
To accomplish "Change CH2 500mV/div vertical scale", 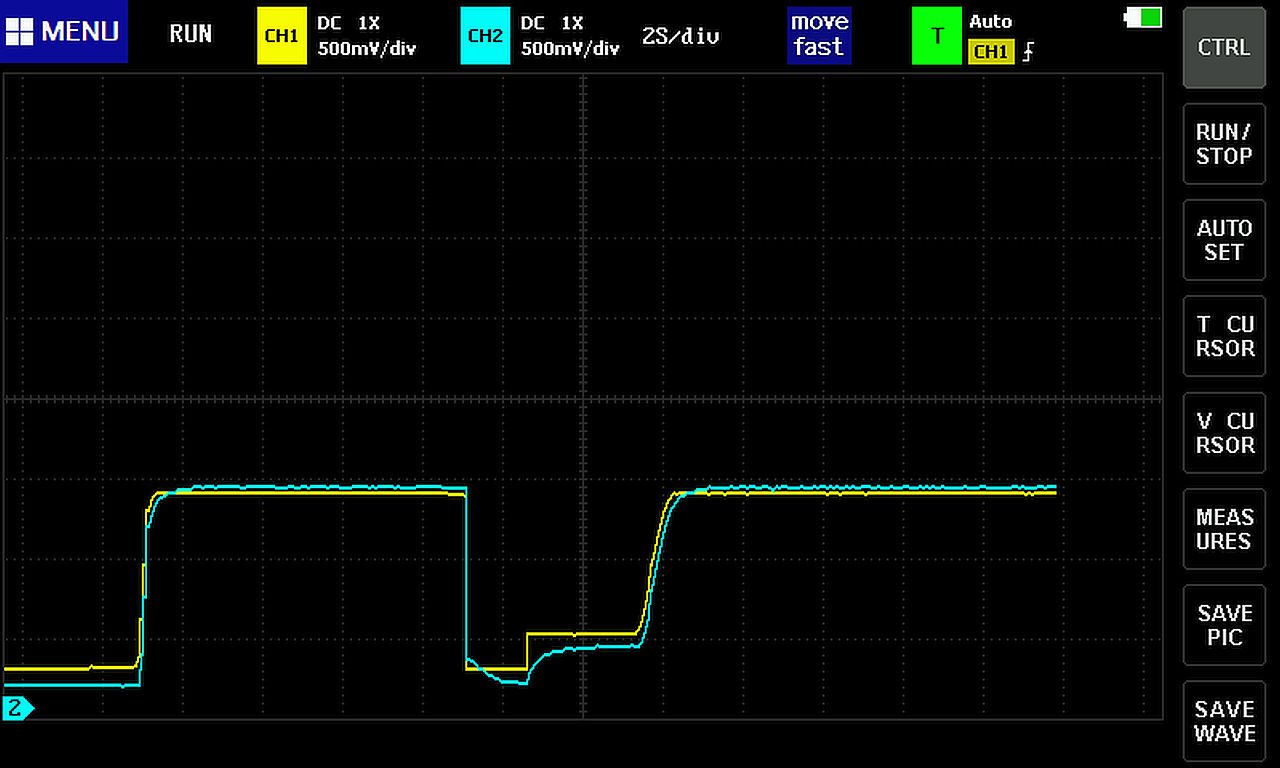I will [570, 49].
